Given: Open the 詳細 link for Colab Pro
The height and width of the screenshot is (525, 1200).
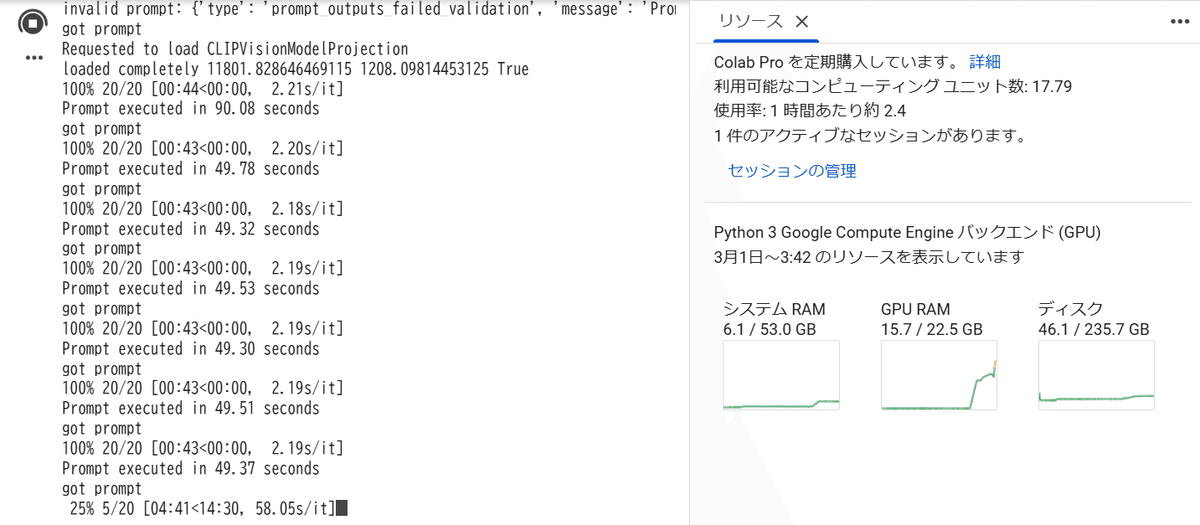Looking at the screenshot, I should pos(985,62).
